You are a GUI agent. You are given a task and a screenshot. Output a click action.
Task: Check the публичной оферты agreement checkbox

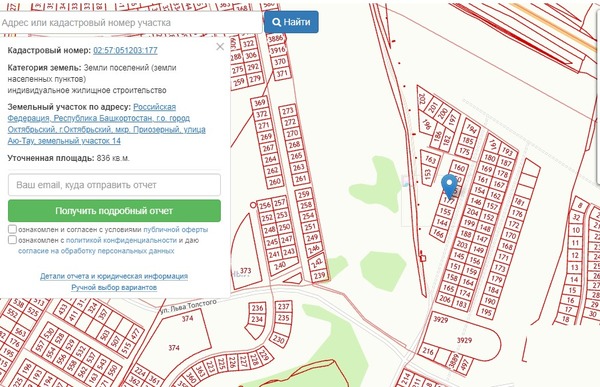click(12, 229)
